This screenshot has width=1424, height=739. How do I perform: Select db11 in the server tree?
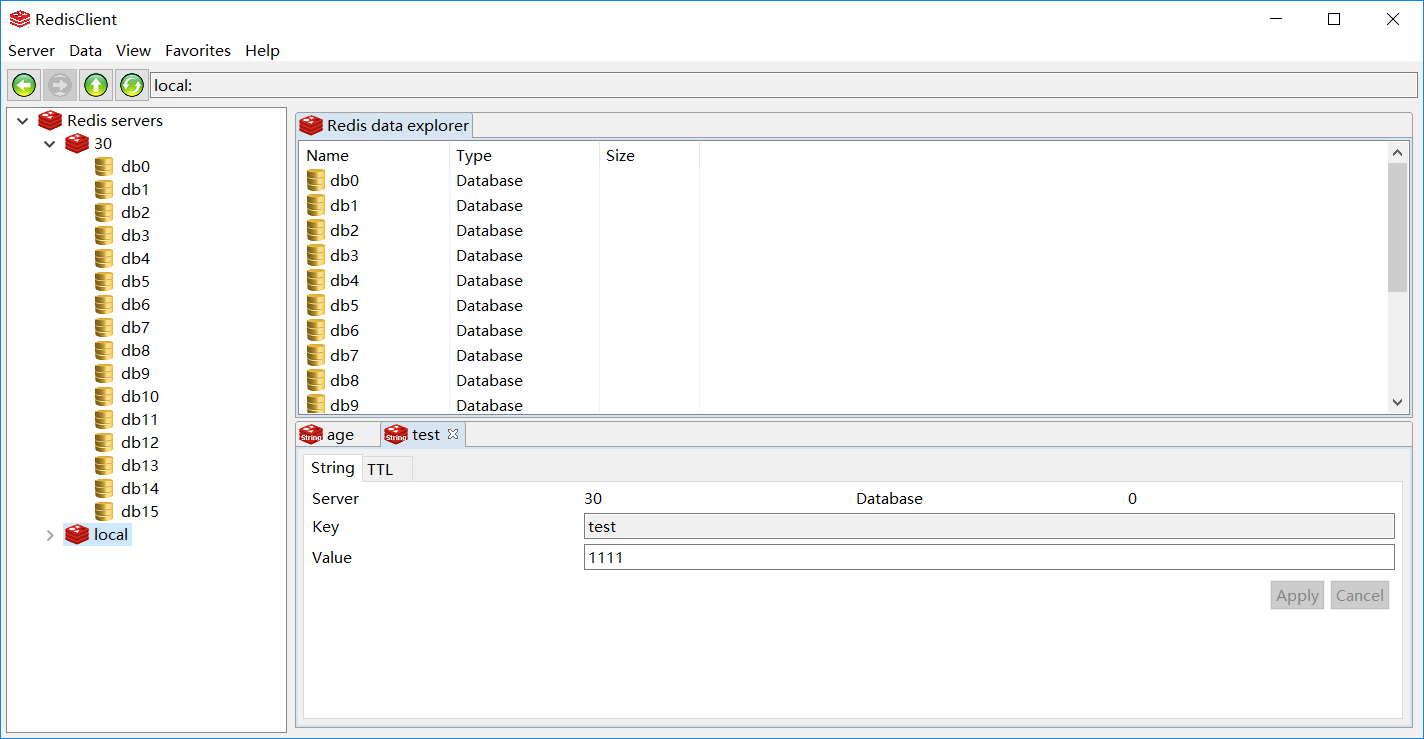(140, 419)
